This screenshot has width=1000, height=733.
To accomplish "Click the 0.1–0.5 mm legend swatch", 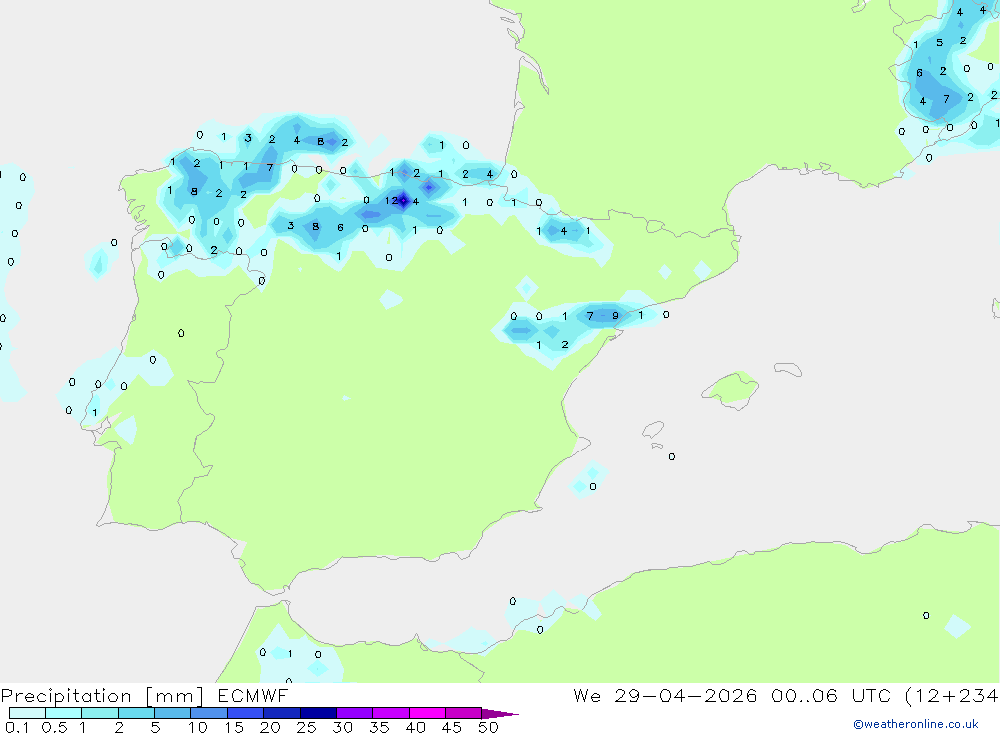I will tap(27, 713).
